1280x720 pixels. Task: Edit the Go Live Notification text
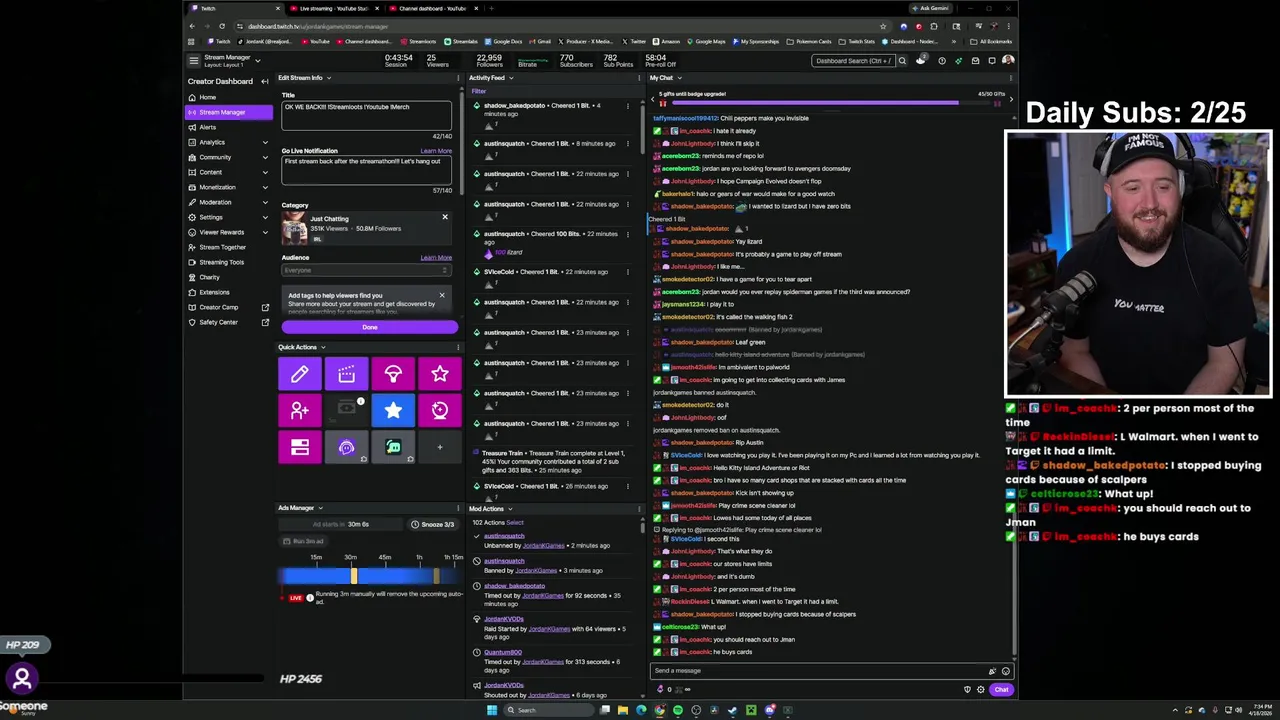[366, 169]
